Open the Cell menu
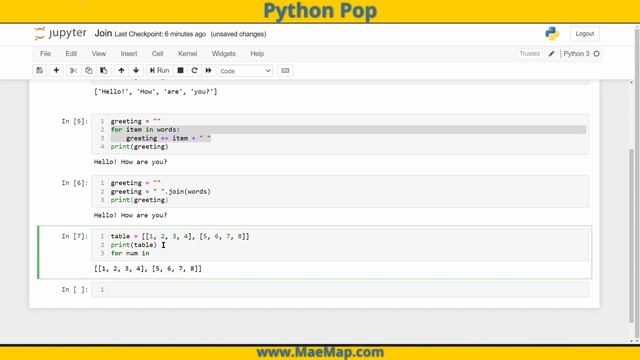This screenshot has width=640, height=360. point(158,53)
